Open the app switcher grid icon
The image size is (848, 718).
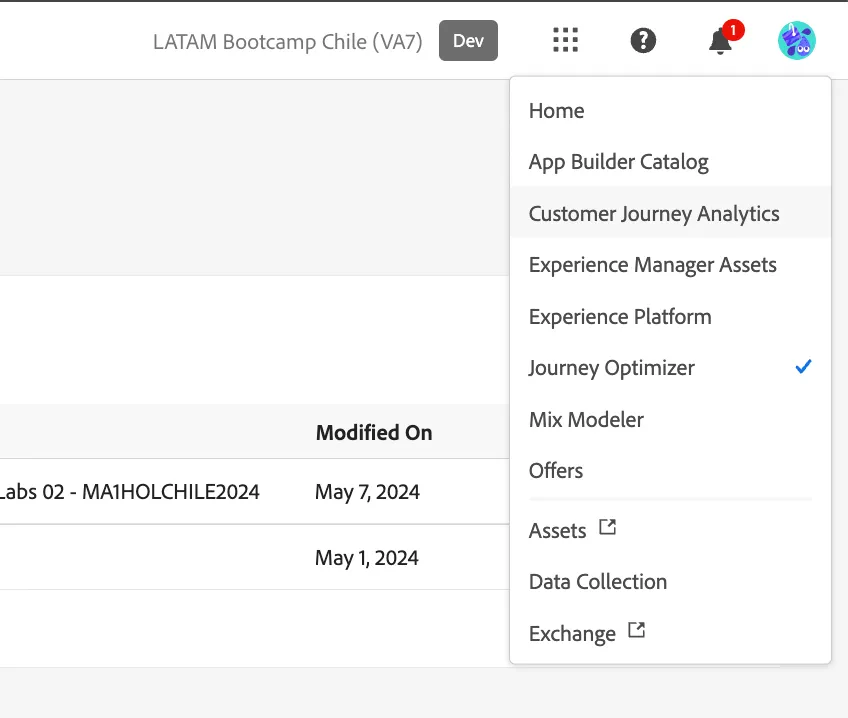566,41
